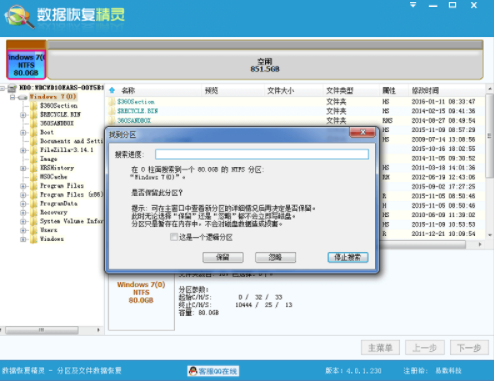This screenshot has width=494, height=381.
Task: Click the 保留 button in dialog
Action: click(x=223, y=257)
